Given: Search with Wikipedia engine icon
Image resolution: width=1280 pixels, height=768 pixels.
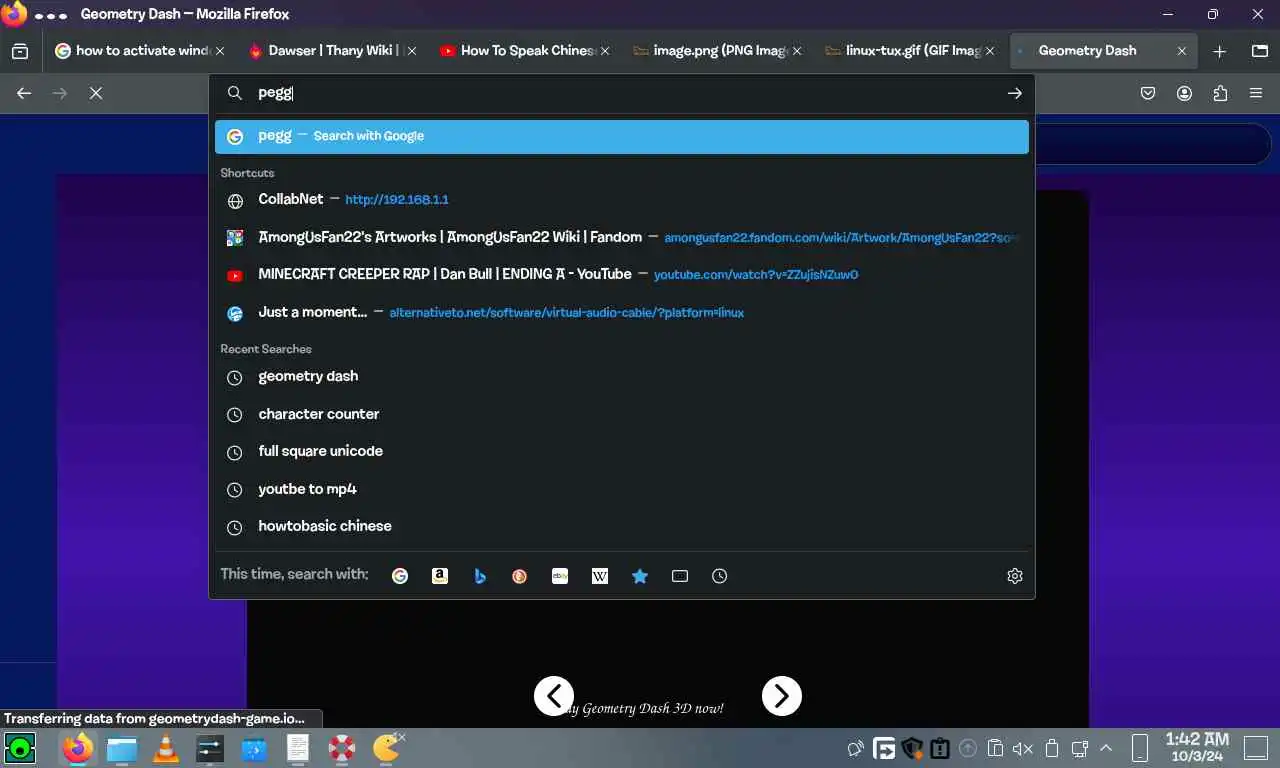Looking at the screenshot, I should 600,576.
